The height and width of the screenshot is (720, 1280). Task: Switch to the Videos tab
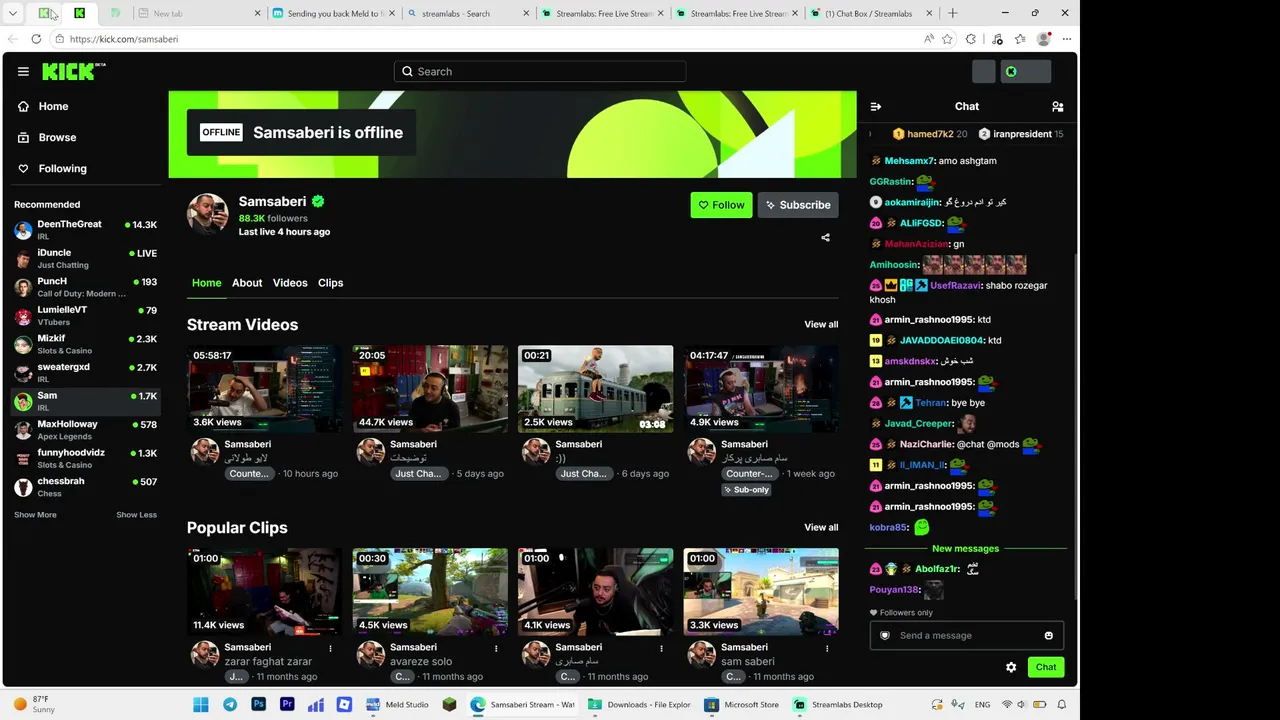290,283
